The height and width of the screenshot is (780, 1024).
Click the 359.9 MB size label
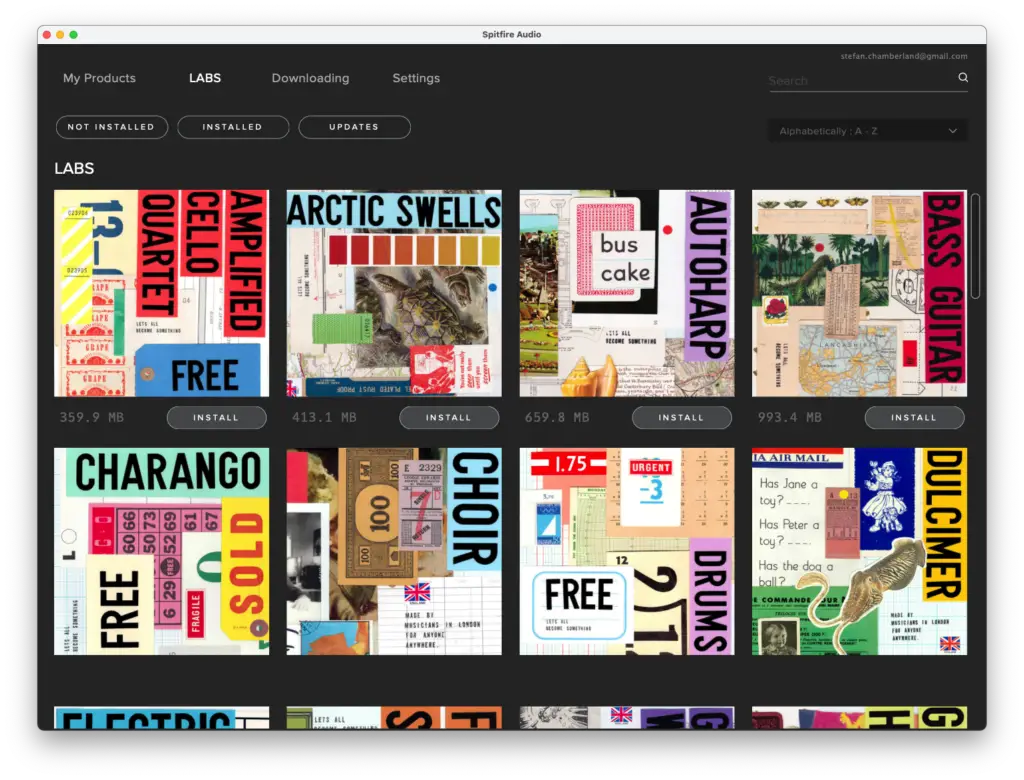(x=91, y=417)
